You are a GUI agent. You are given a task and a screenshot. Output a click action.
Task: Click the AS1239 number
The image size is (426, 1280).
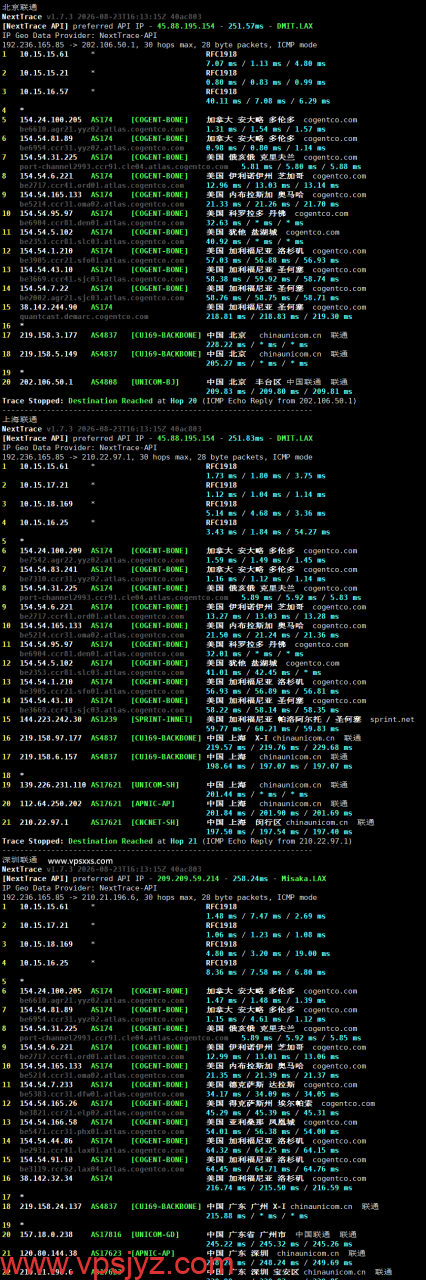(x=103, y=718)
